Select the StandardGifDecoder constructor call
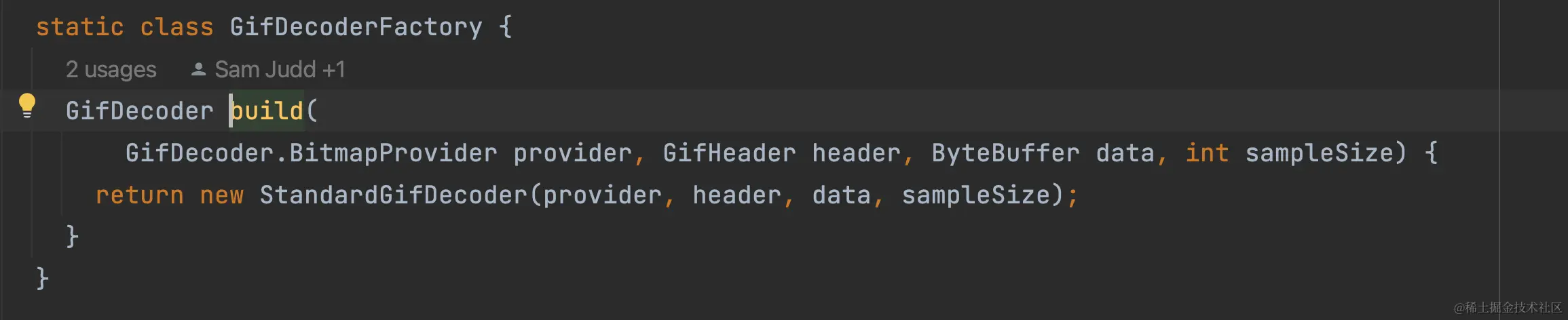Image resolution: width=1568 pixels, height=320 pixels. (x=393, y=195)
